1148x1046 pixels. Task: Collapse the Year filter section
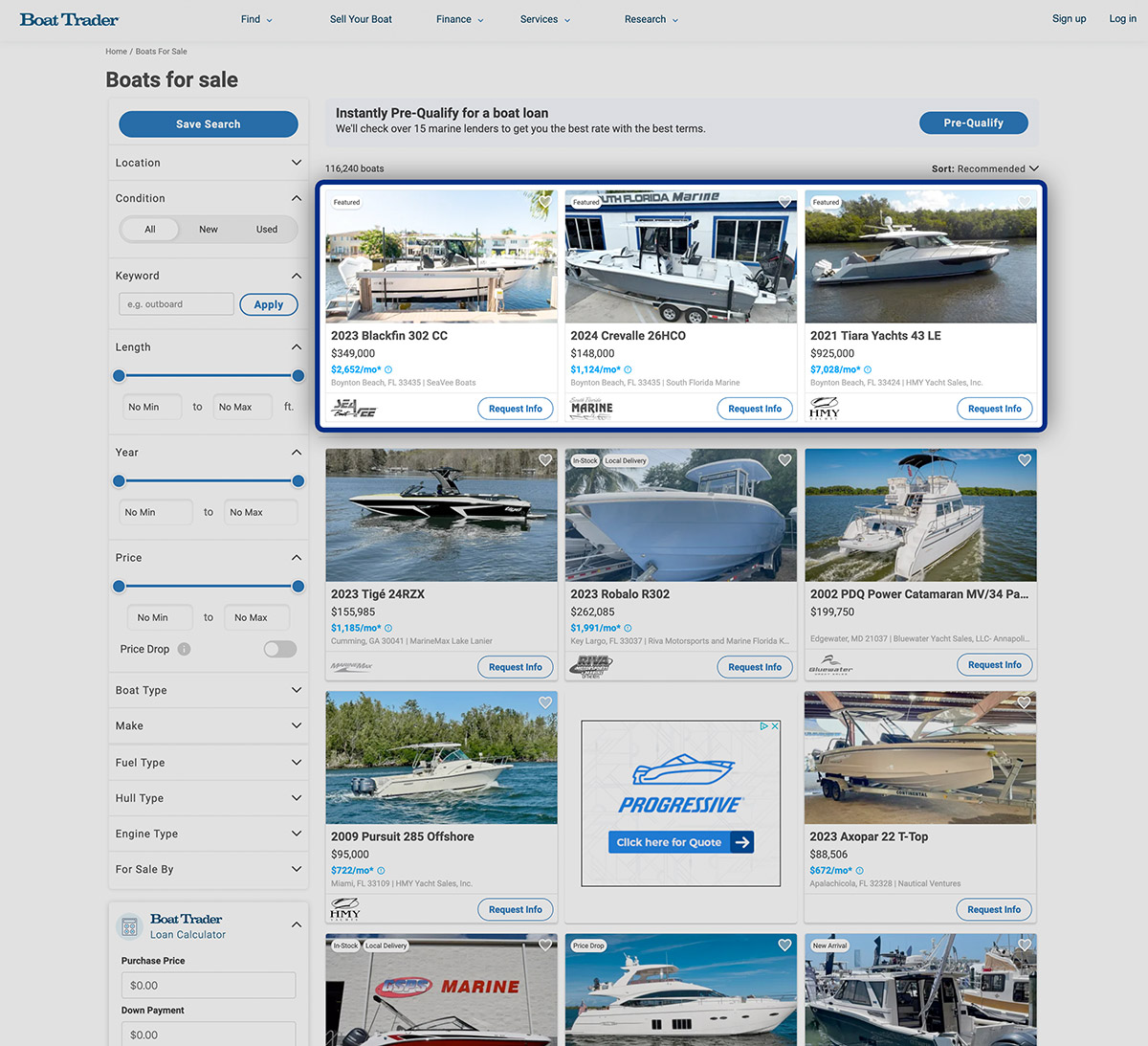tap(297, 453)
